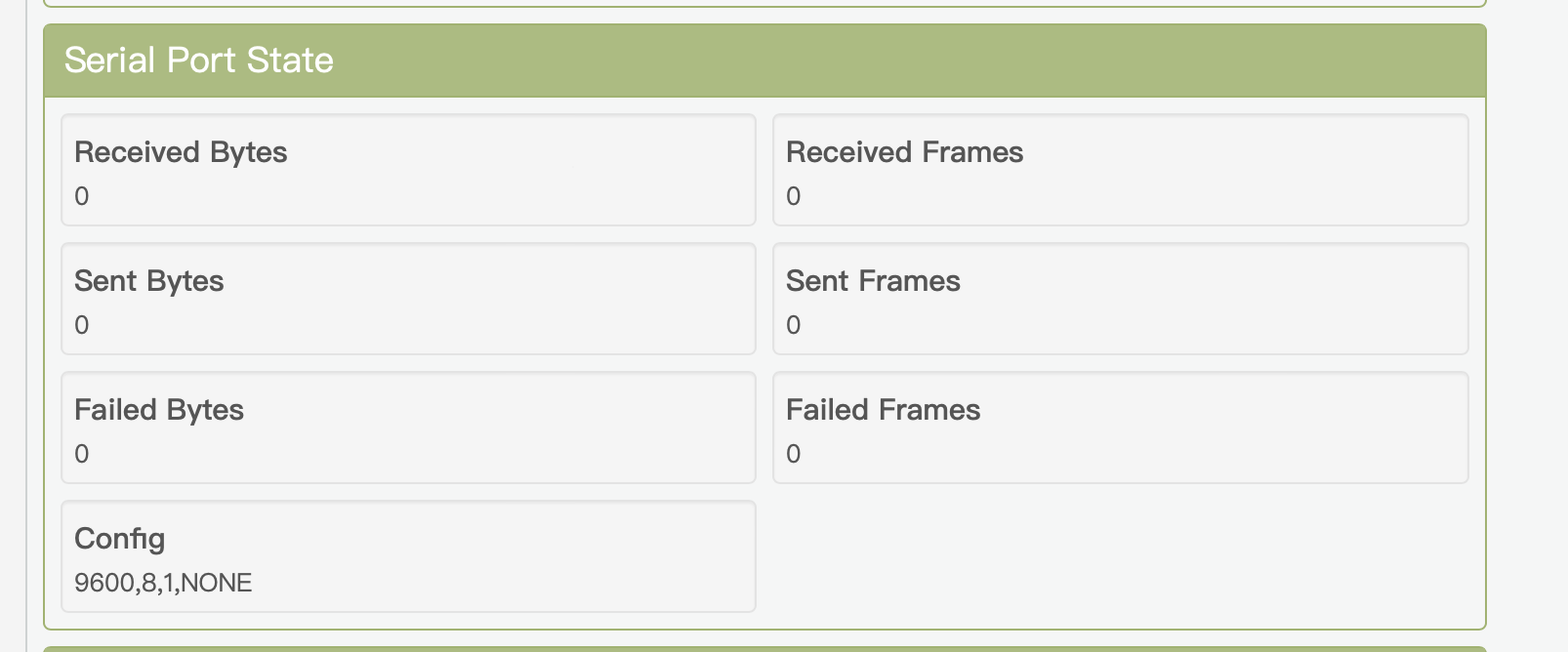Click the Failed Bytes value 0
Viewport: 1568px width, 652px height.
pos(82,454)
